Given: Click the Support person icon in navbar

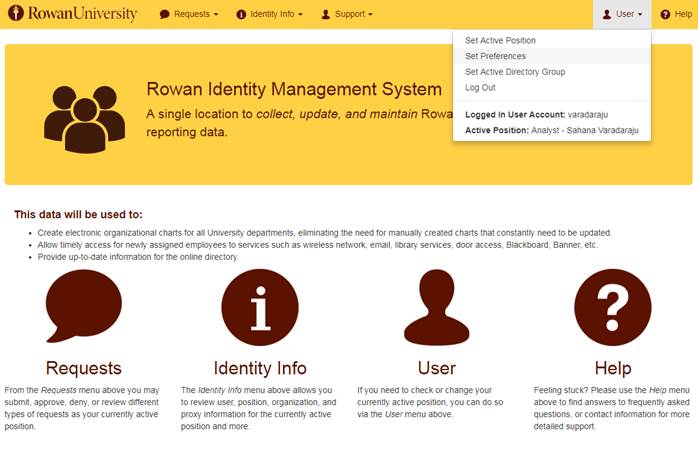Looking at the screenshot, I should [x=326, y=14].
